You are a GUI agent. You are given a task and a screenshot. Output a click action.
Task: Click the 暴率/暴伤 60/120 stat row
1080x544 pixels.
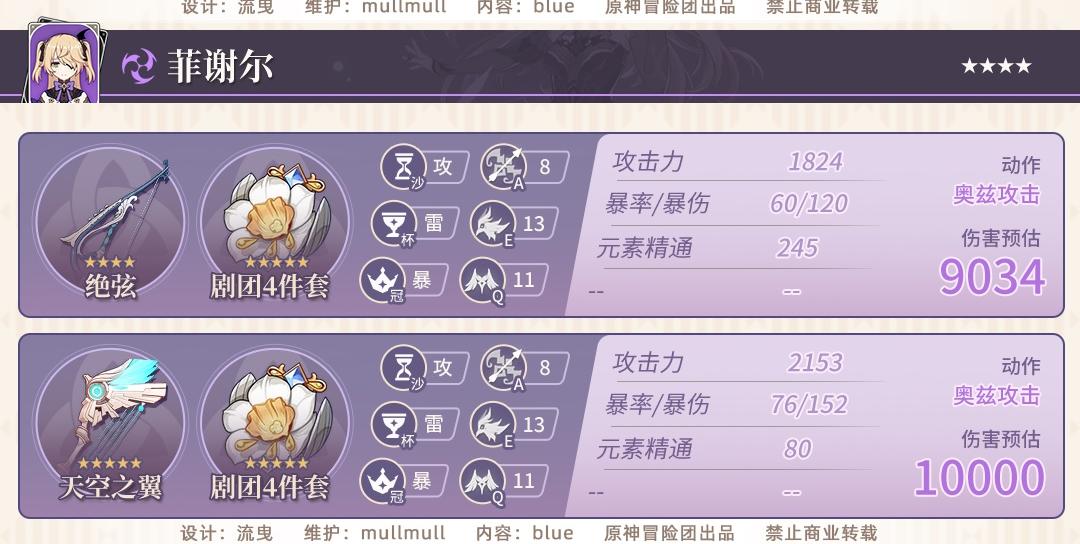coord(740,204)
